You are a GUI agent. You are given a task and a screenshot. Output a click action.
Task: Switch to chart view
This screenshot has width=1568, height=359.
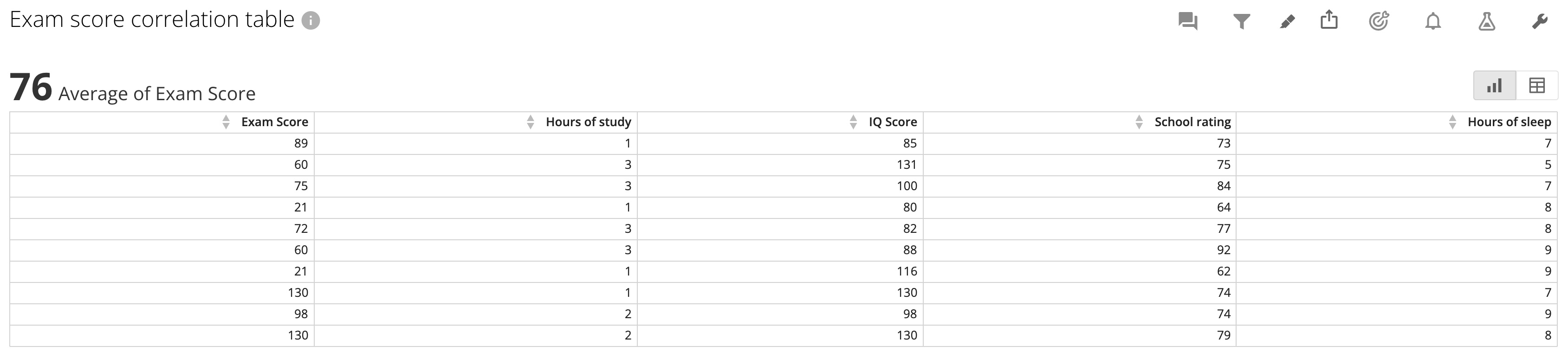pyautogui.click(x=1493, y=85)
